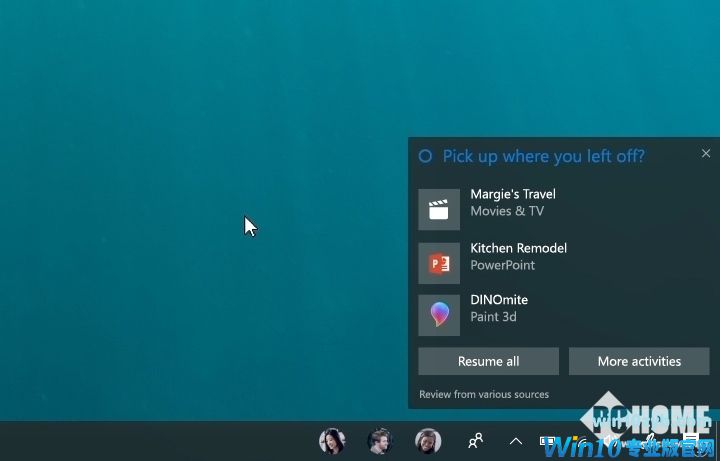Image resolution: width=720 pixels, height=461 pixels.
Task: Open the first pinned contact, dark-haired woman avatar
Action: [332, 441]
